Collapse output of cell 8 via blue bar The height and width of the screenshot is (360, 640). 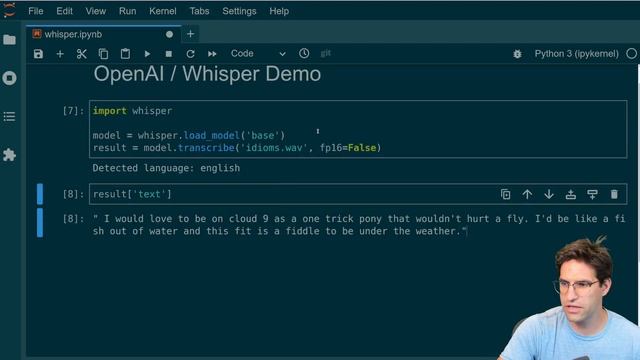coord(40,222)
